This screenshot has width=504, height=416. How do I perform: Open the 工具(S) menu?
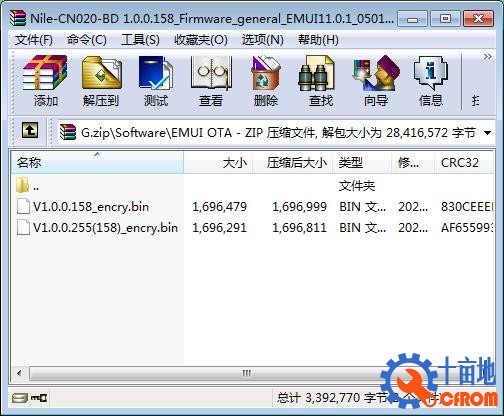click(x=140, y=40)
